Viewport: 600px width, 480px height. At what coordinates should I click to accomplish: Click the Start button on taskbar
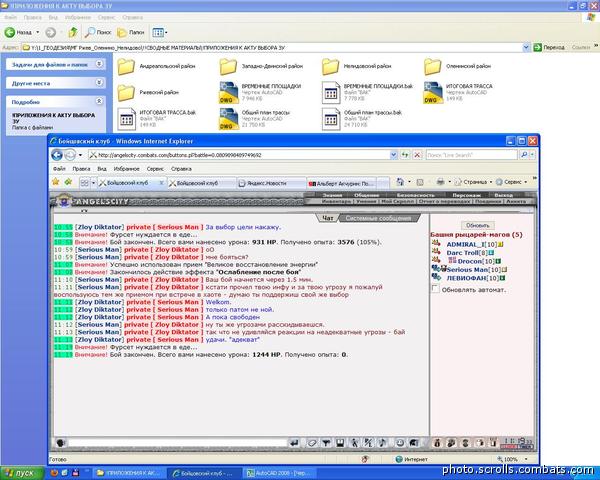(22, 473)
